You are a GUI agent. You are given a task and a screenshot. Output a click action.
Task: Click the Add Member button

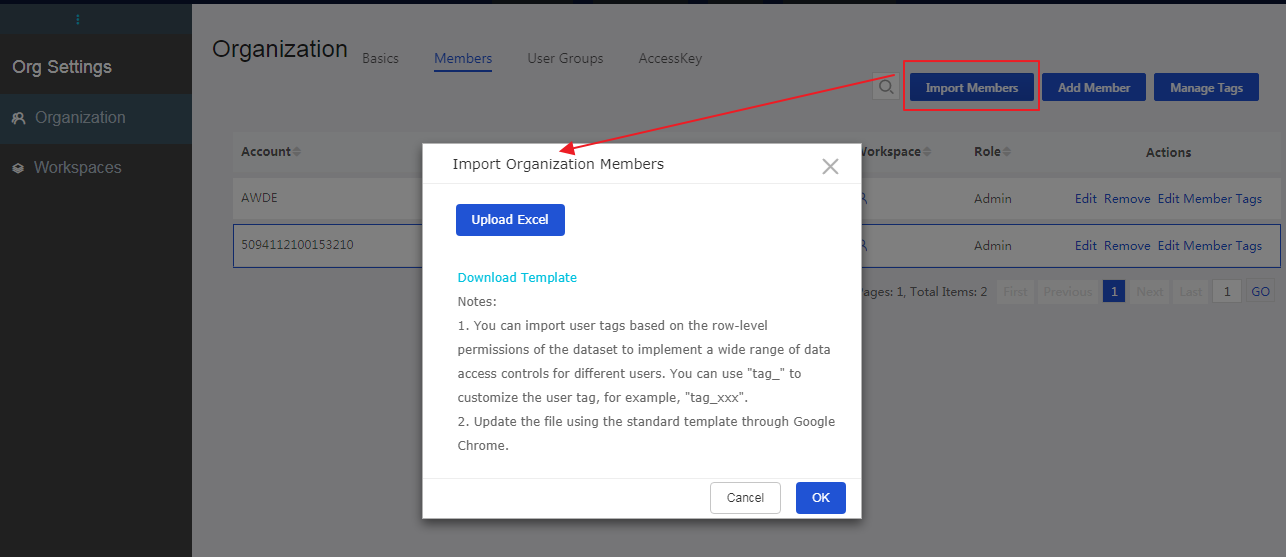[x=1094, y=88]
